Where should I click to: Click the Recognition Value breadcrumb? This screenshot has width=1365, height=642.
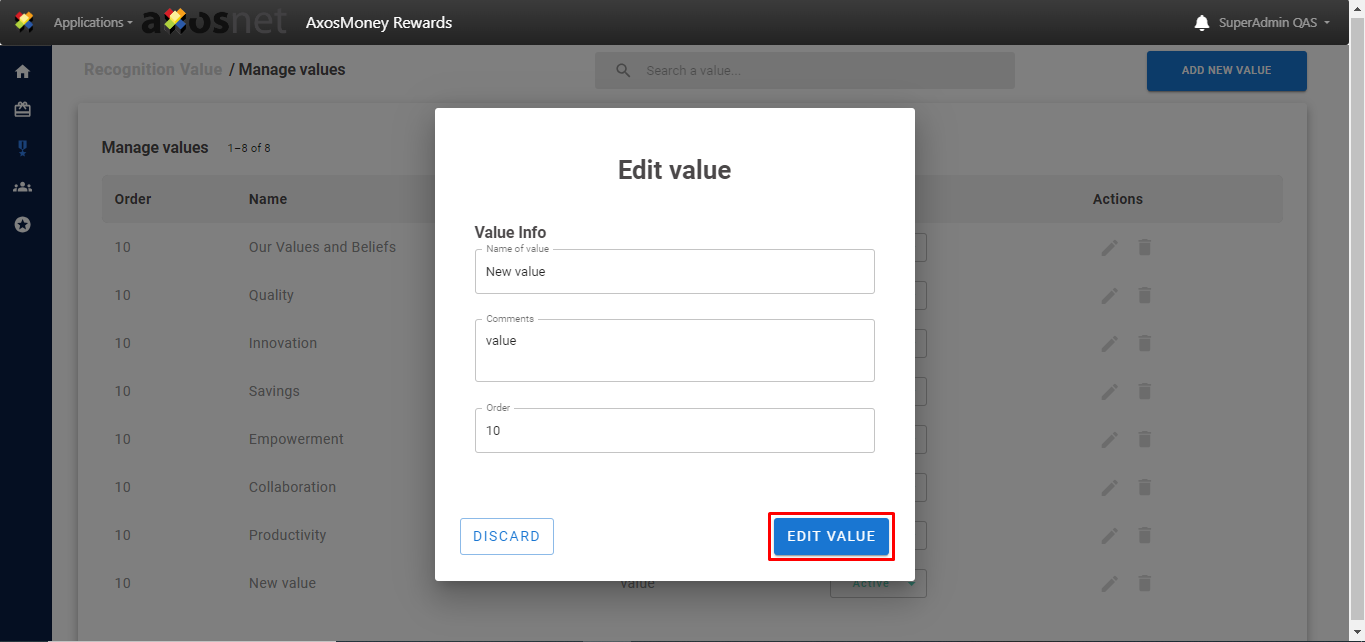(153, 70)
